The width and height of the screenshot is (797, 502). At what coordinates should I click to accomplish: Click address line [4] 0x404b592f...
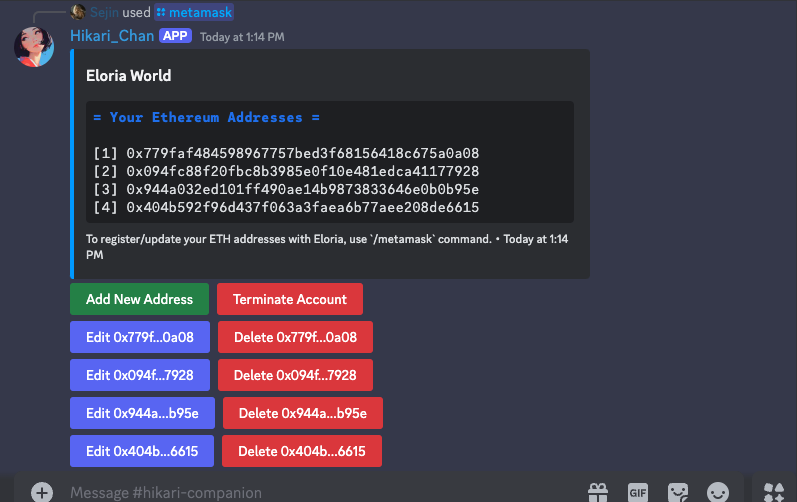tap(286, 207)
